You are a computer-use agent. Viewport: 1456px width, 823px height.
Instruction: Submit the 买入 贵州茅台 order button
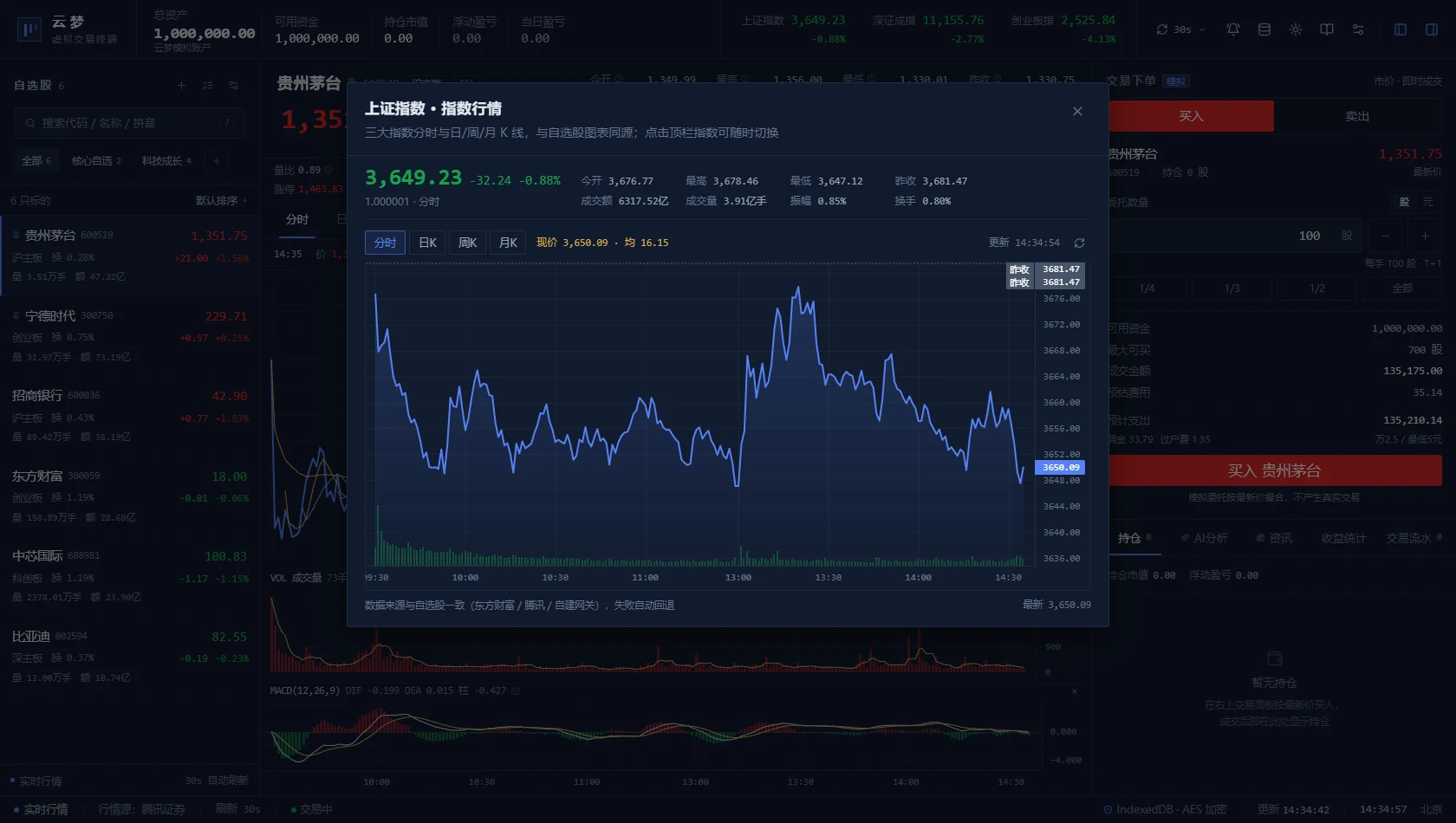click(x=1274, y=470)
